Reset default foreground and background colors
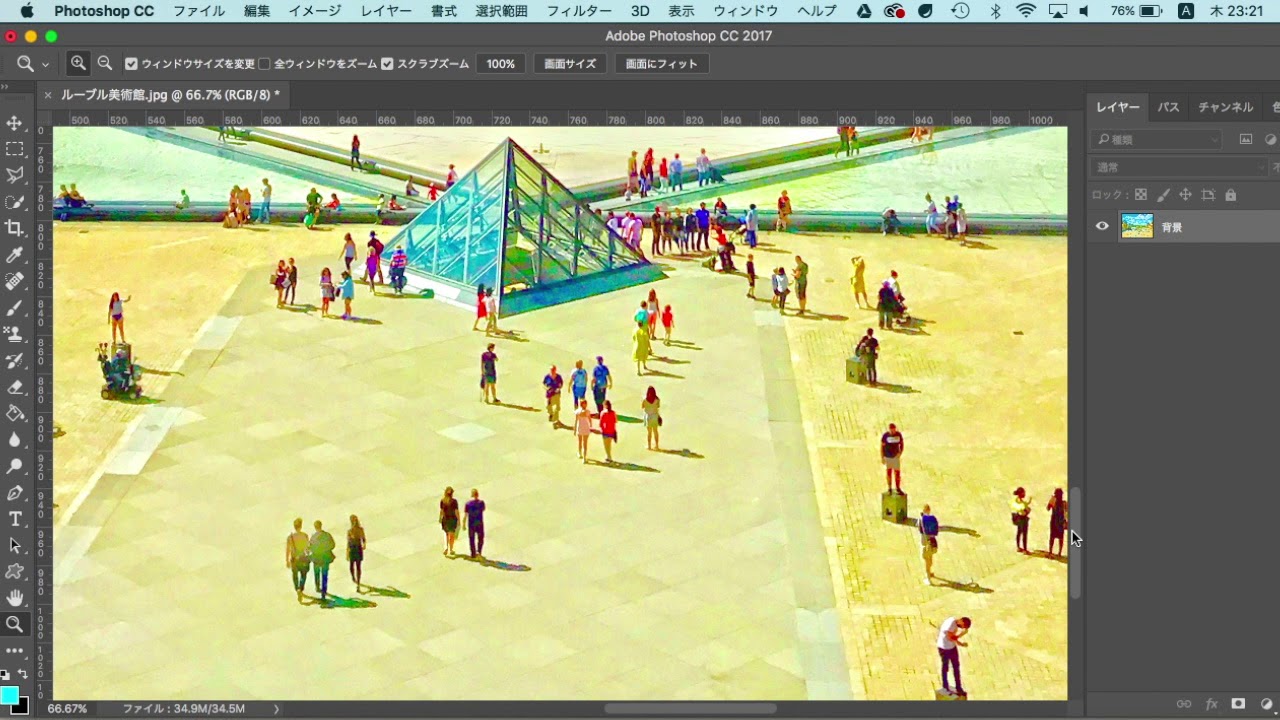 [x=4, y=675]
